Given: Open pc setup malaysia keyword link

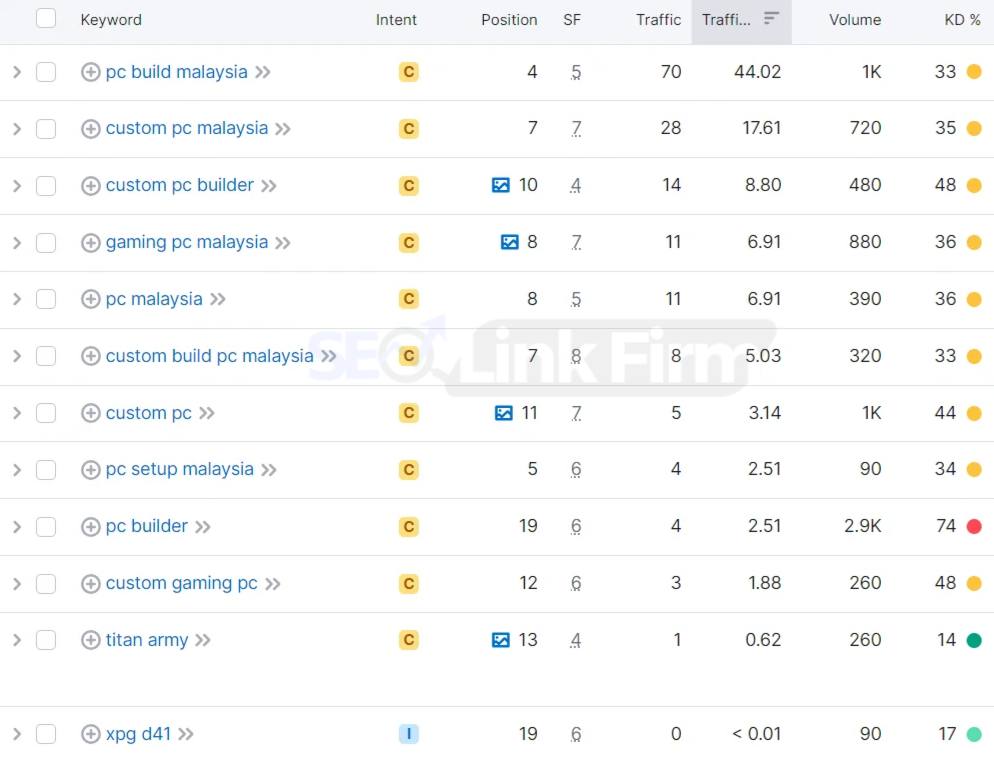Looking at the screenshot, I should [x=179, y=469].
